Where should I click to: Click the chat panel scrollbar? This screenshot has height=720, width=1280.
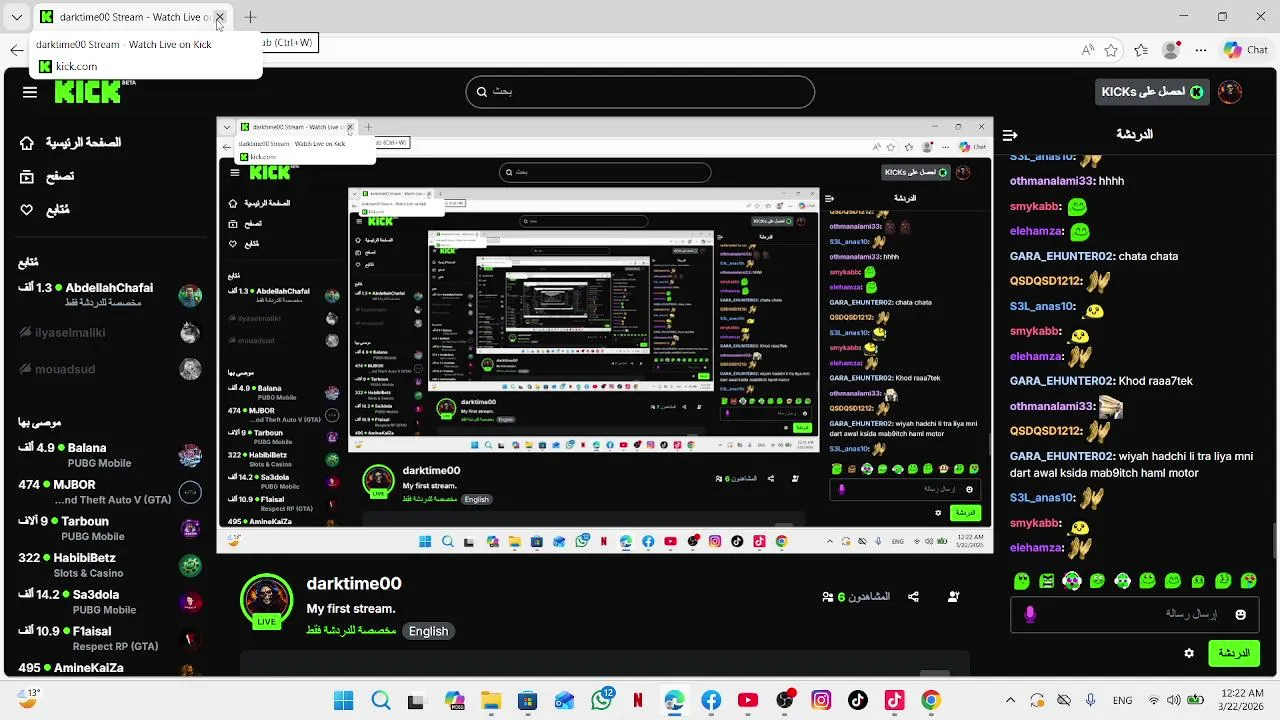pos(1275,540)
